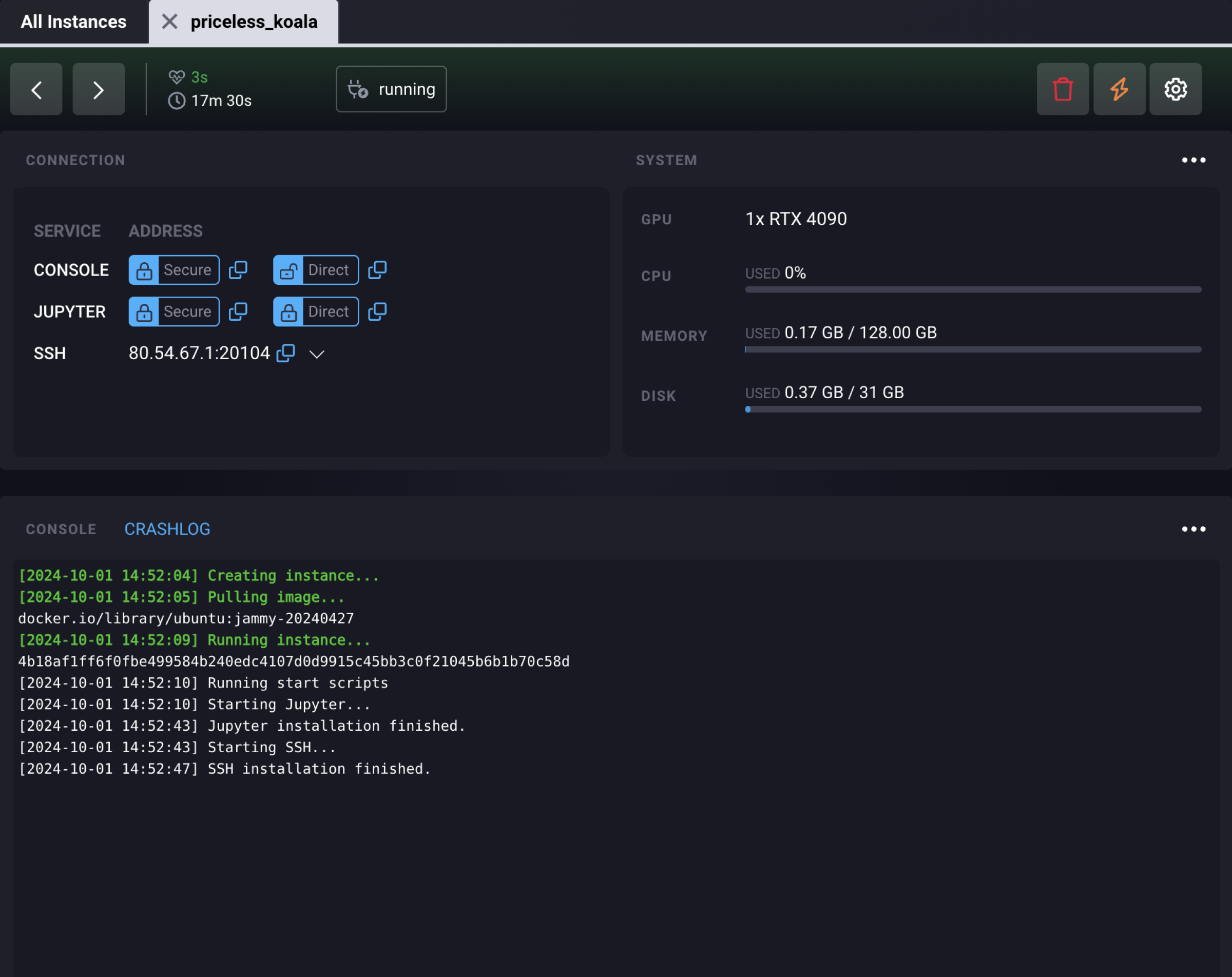Click the running status button
Screen dimensions: 1232x977
391,89
